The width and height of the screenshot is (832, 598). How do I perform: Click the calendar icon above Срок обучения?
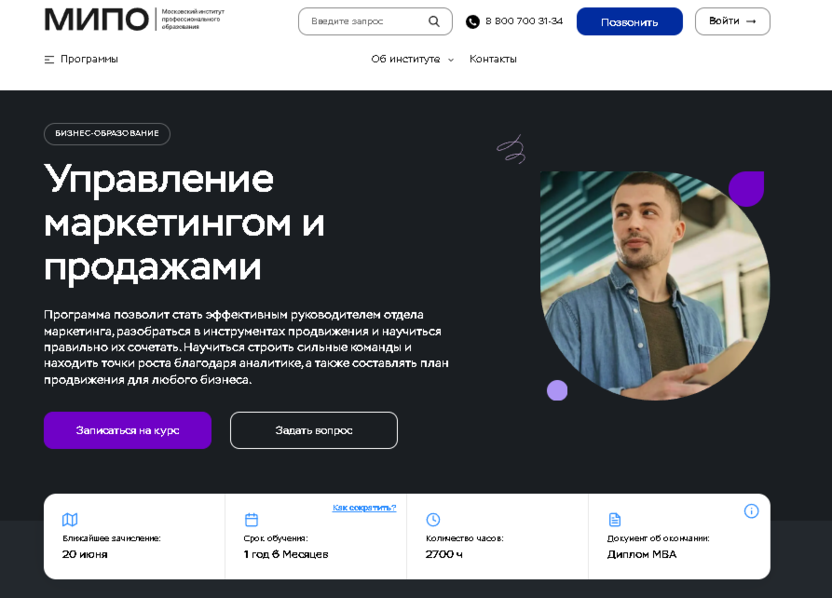252,519
